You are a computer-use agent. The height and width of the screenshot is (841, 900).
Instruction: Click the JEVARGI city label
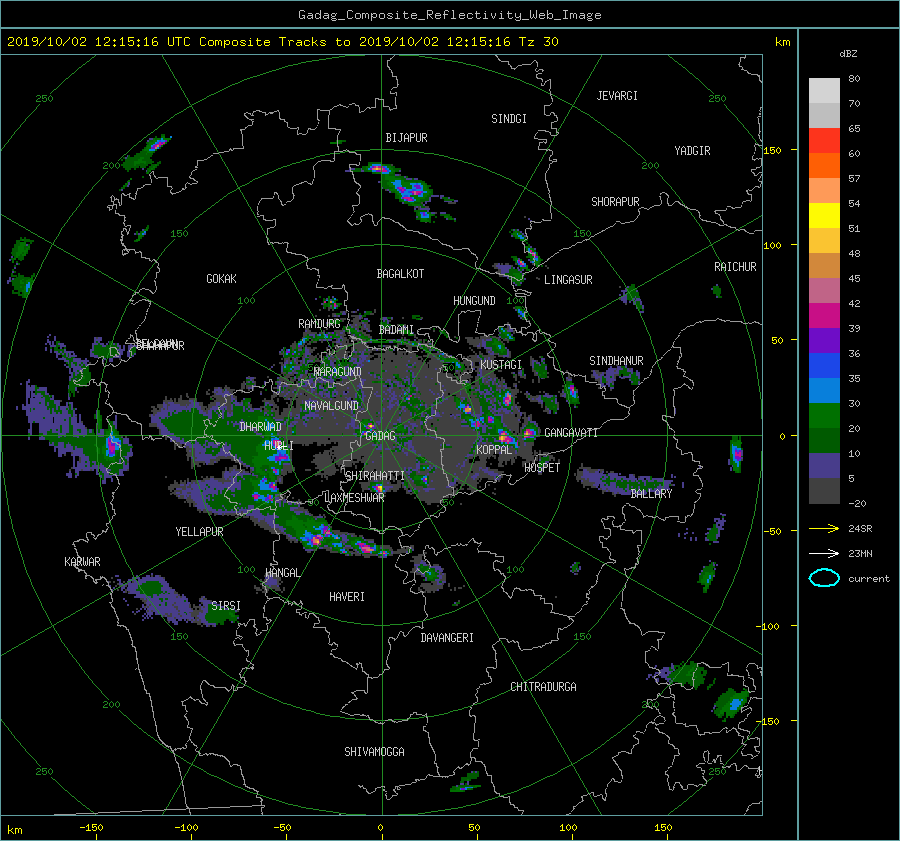point(617,96)
